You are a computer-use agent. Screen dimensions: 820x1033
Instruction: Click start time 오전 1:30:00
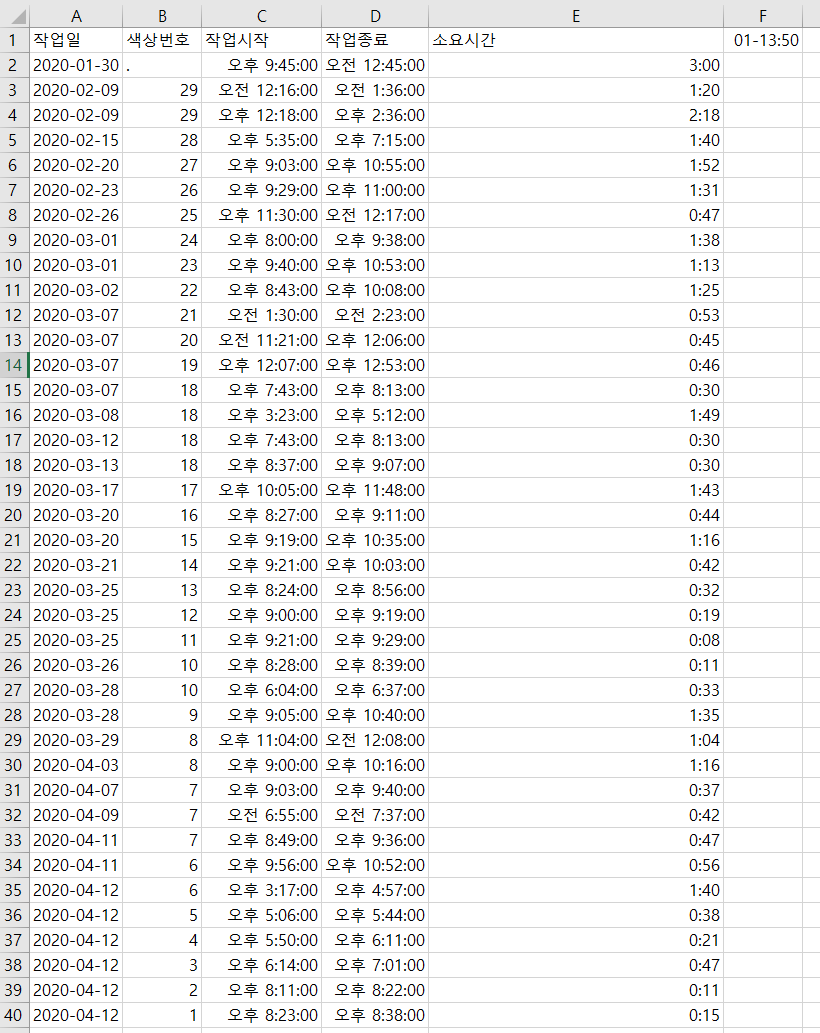tap(261, 316)
